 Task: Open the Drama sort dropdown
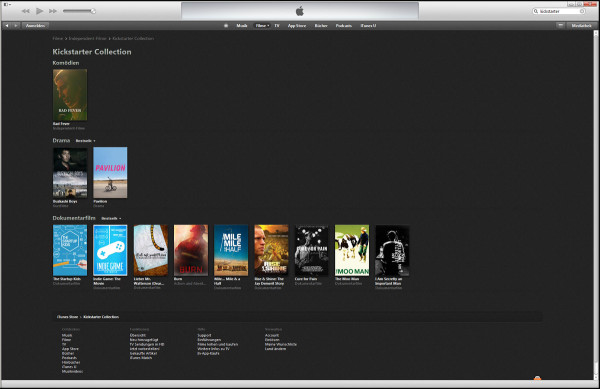[85, 141]
